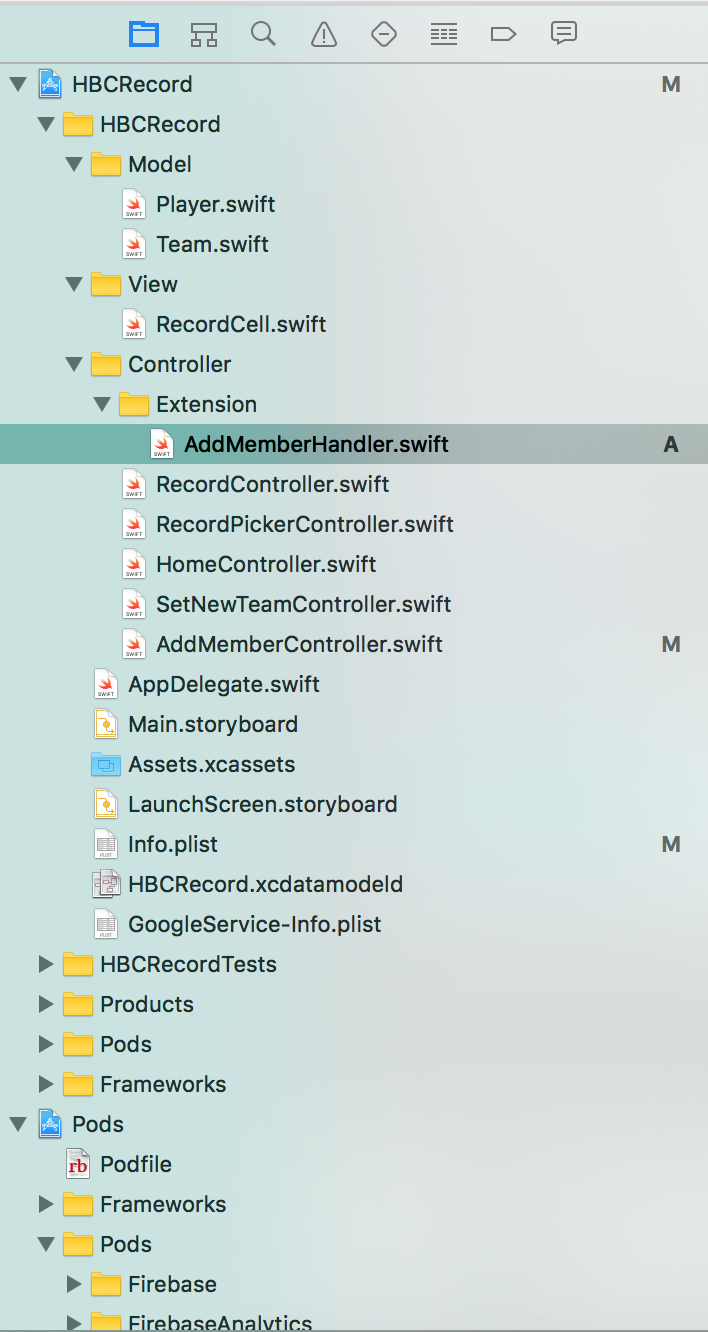Open the Test navigator diamond icon

[384, 34]
